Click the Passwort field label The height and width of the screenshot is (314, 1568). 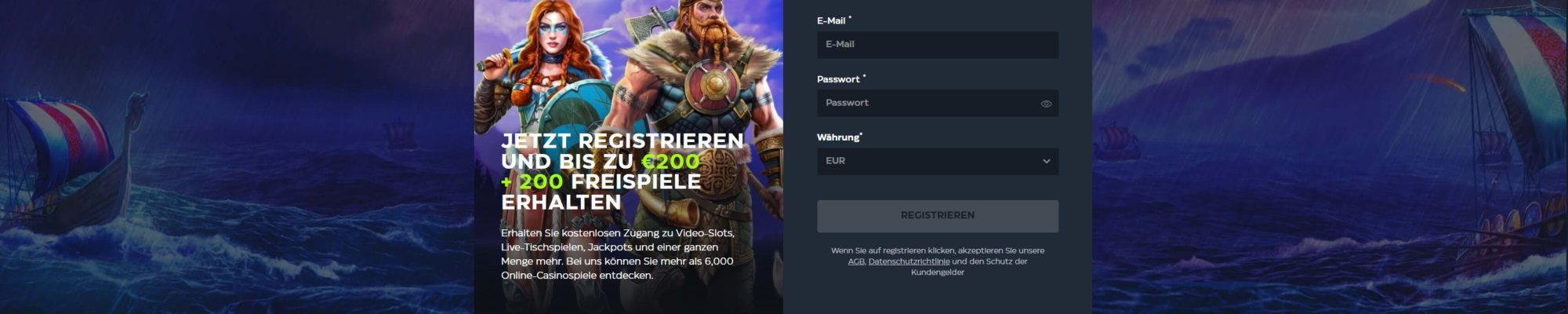(x=838, y=79)
